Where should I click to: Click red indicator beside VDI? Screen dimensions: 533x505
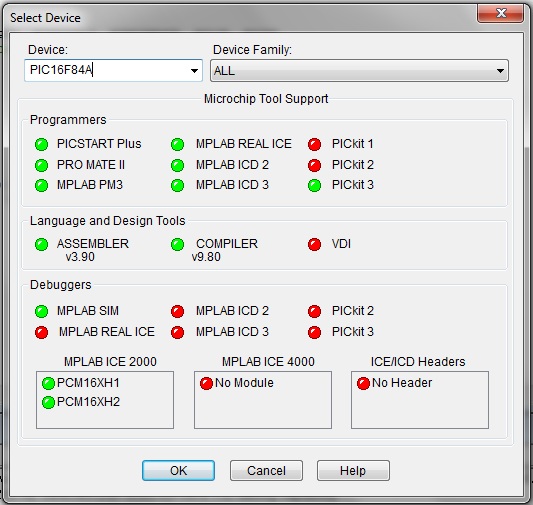pyautogui.click(x=314, y=244)
